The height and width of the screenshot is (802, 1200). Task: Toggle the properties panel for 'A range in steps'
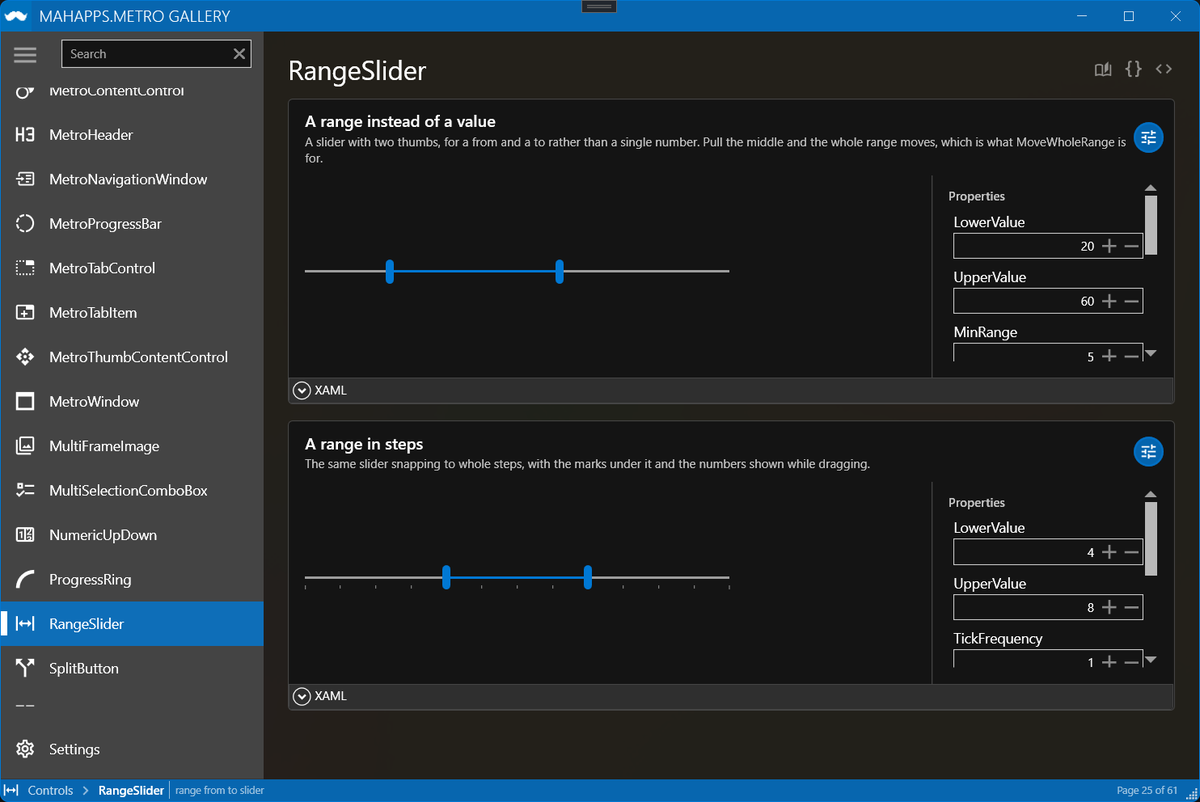1148,451
